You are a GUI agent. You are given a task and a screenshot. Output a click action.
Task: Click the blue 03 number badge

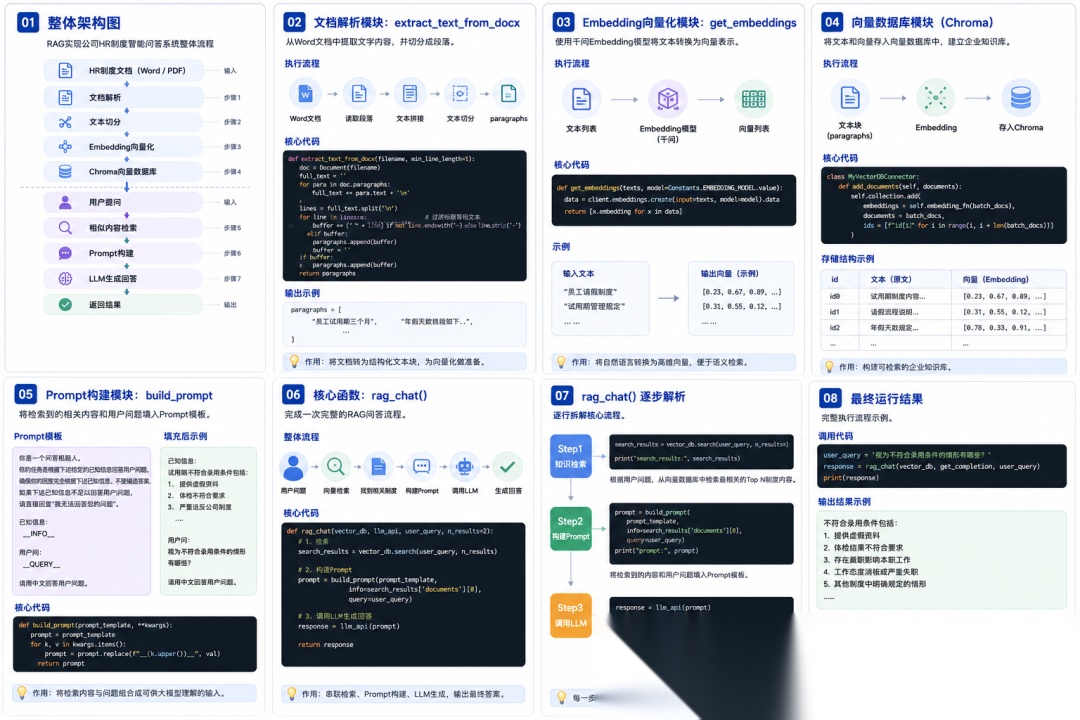coord(563,22)
